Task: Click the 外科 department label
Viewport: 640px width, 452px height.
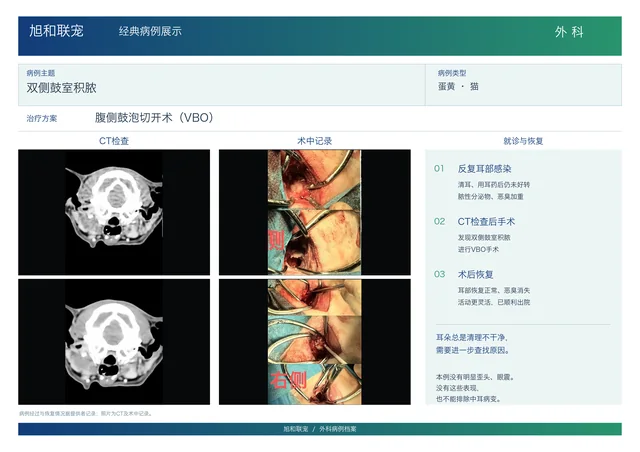Action: pos(569,32)
